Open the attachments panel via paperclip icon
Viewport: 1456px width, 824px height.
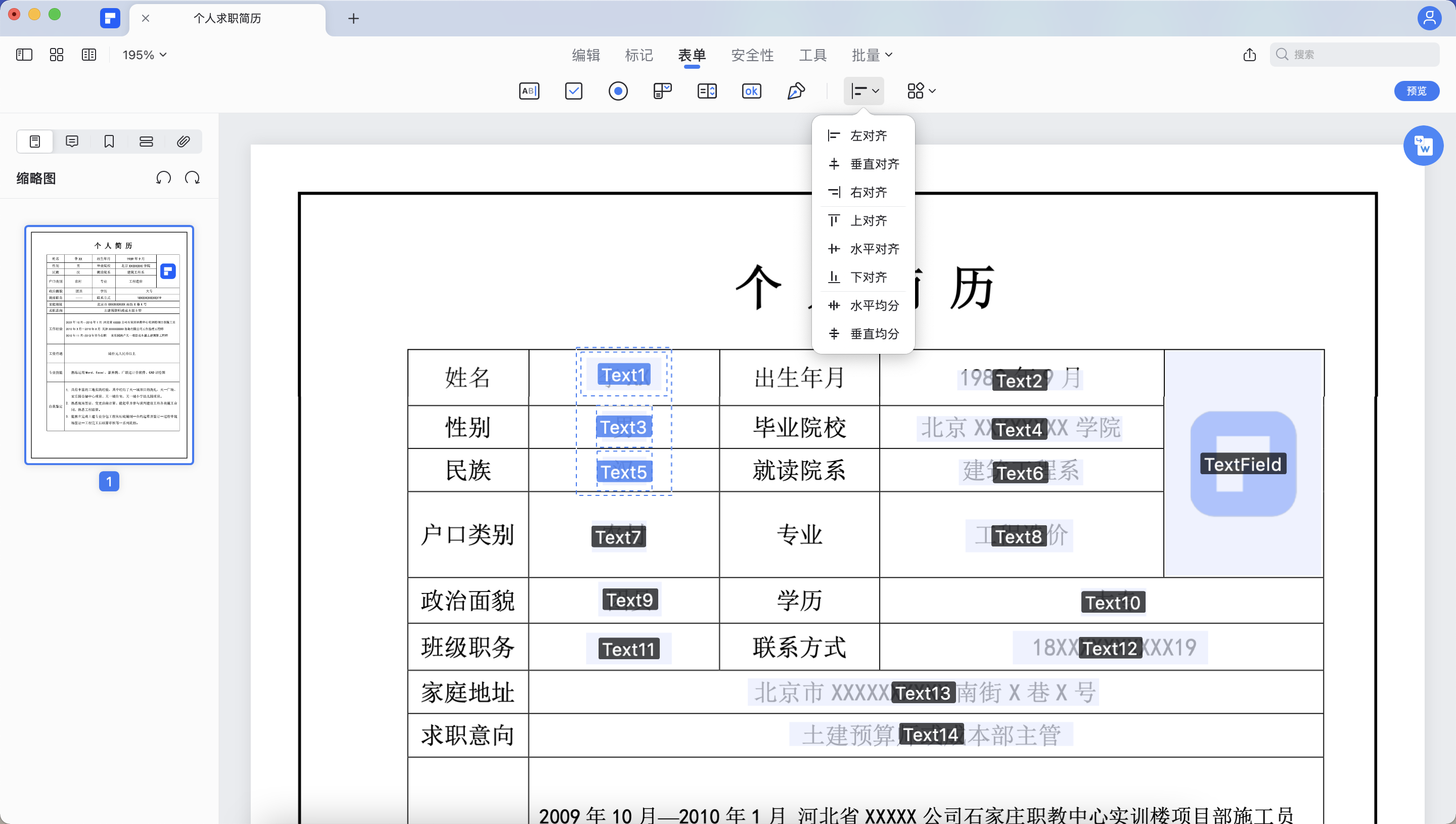point(183,142)
